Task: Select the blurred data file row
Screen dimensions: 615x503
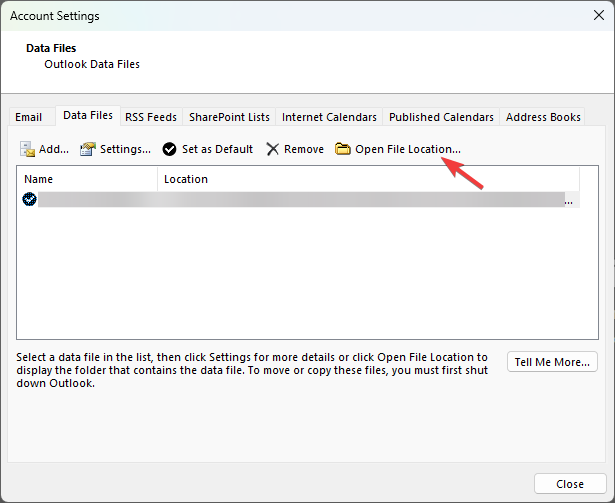Action: click(x=300, y=199)
